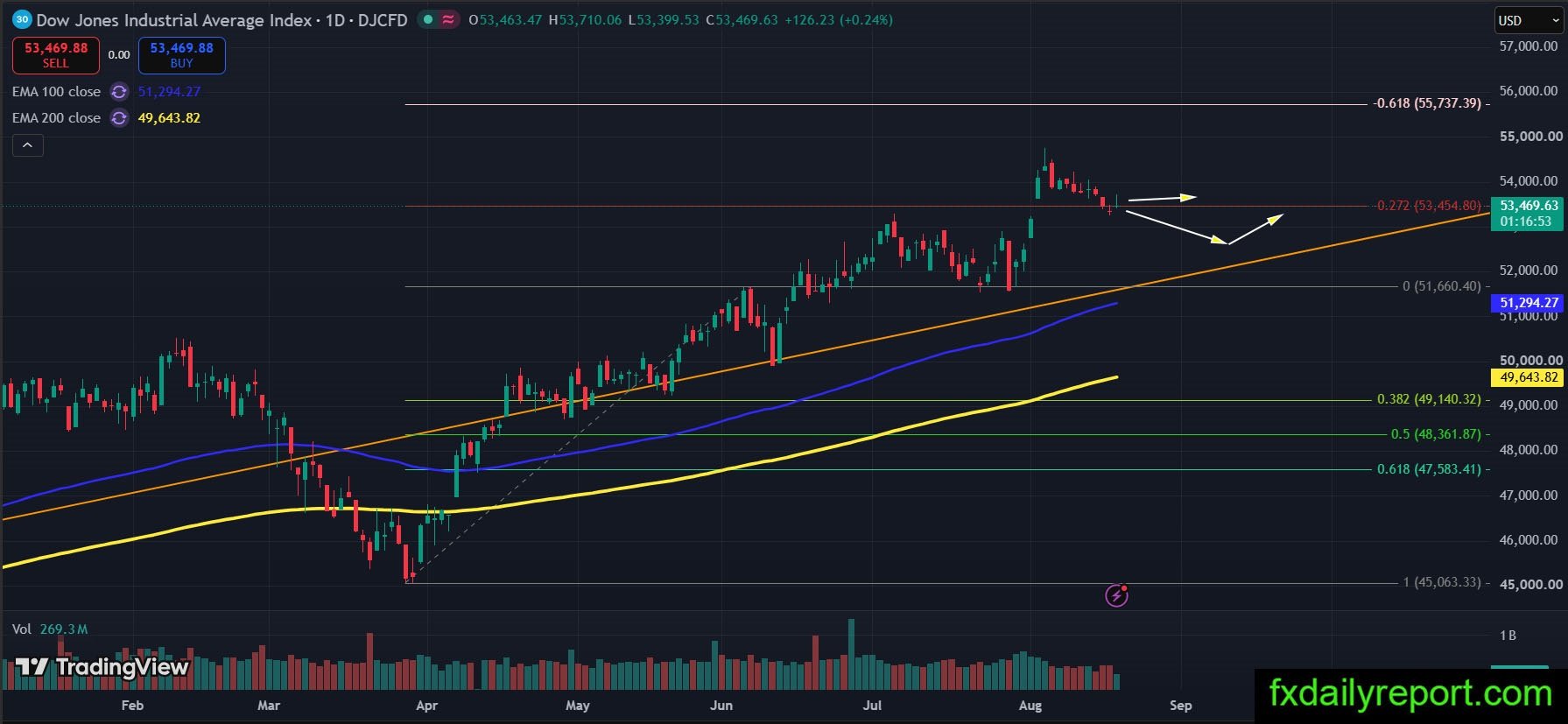Click the May label on the time axis
Image resolution: width=1568 pixels, height=724 pixels.
tap(578, 706)
